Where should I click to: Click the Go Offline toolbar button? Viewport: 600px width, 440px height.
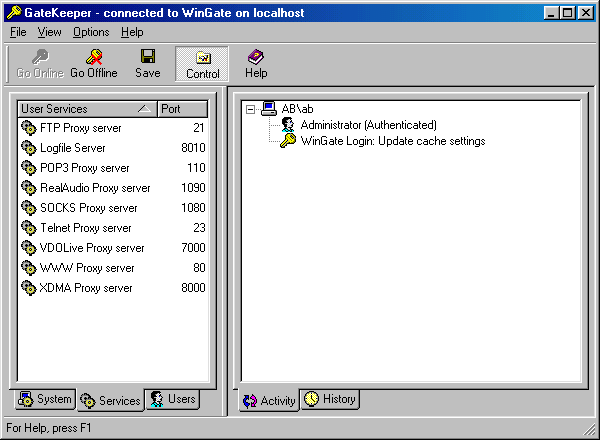94,64
